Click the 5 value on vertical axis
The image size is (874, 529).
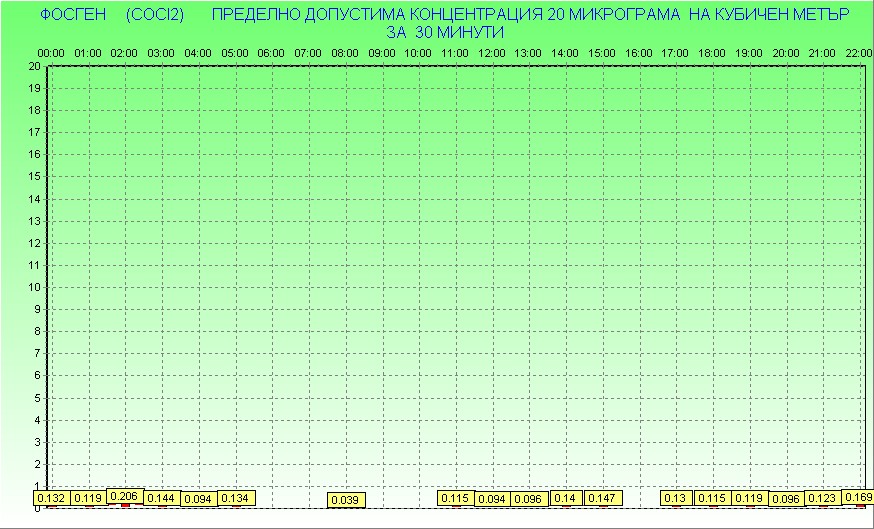click(37, 397)
